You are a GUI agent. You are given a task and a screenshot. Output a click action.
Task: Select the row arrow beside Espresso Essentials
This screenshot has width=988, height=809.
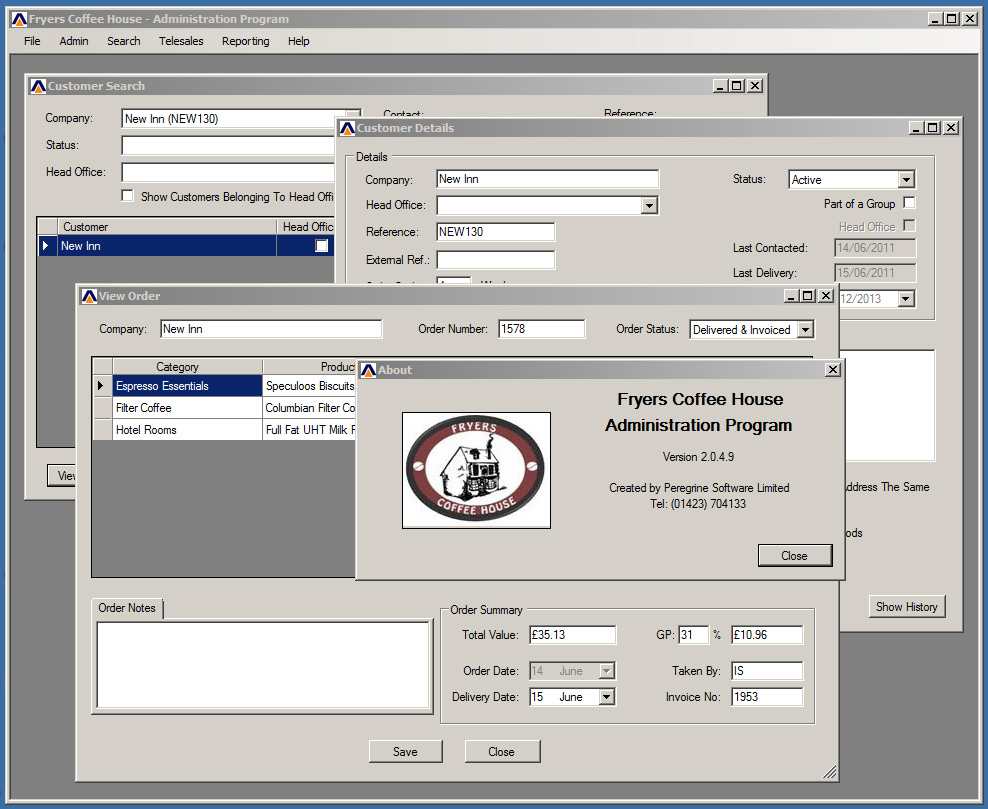pyautogui.click(x=101, y=386)
